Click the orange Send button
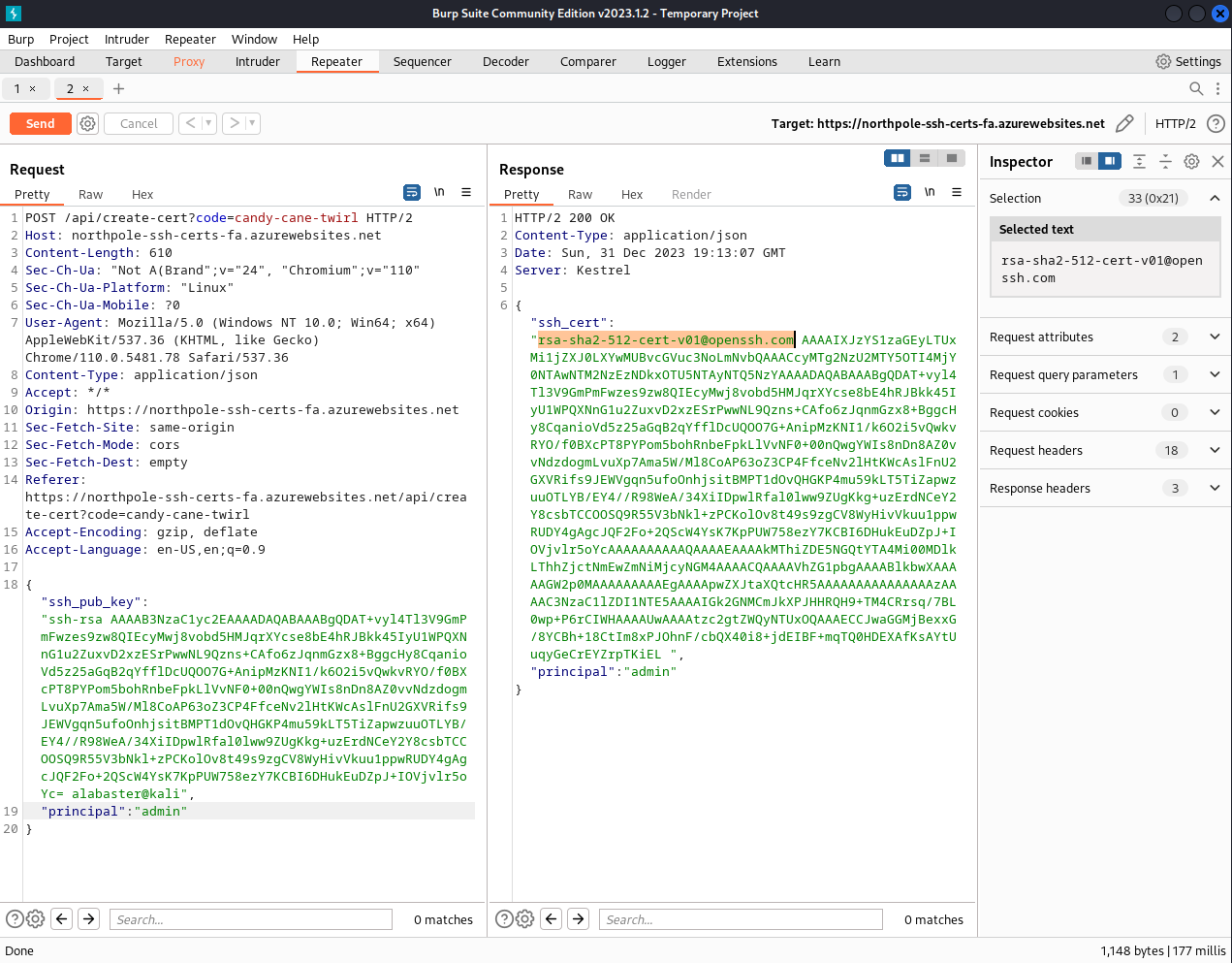 click(x=40, y=124)
